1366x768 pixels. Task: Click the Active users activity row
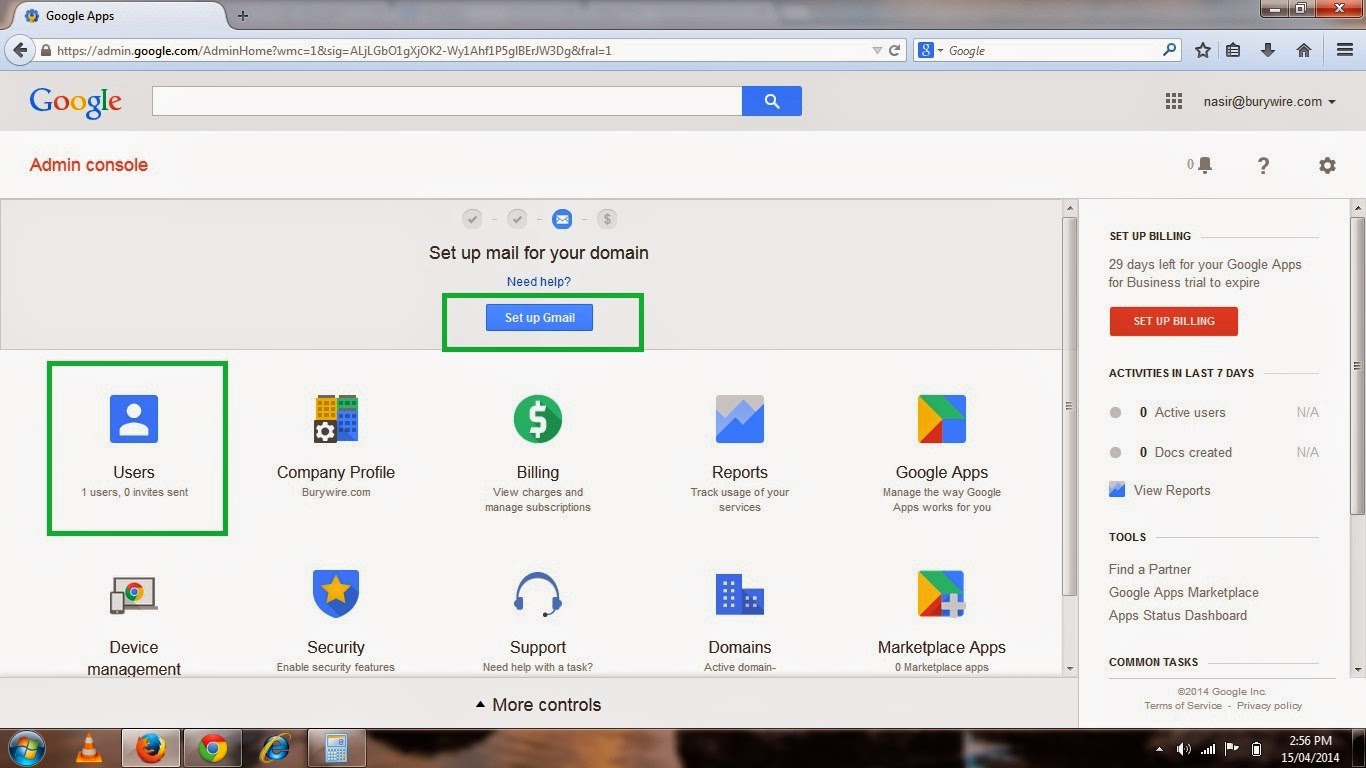[1214, 412]
